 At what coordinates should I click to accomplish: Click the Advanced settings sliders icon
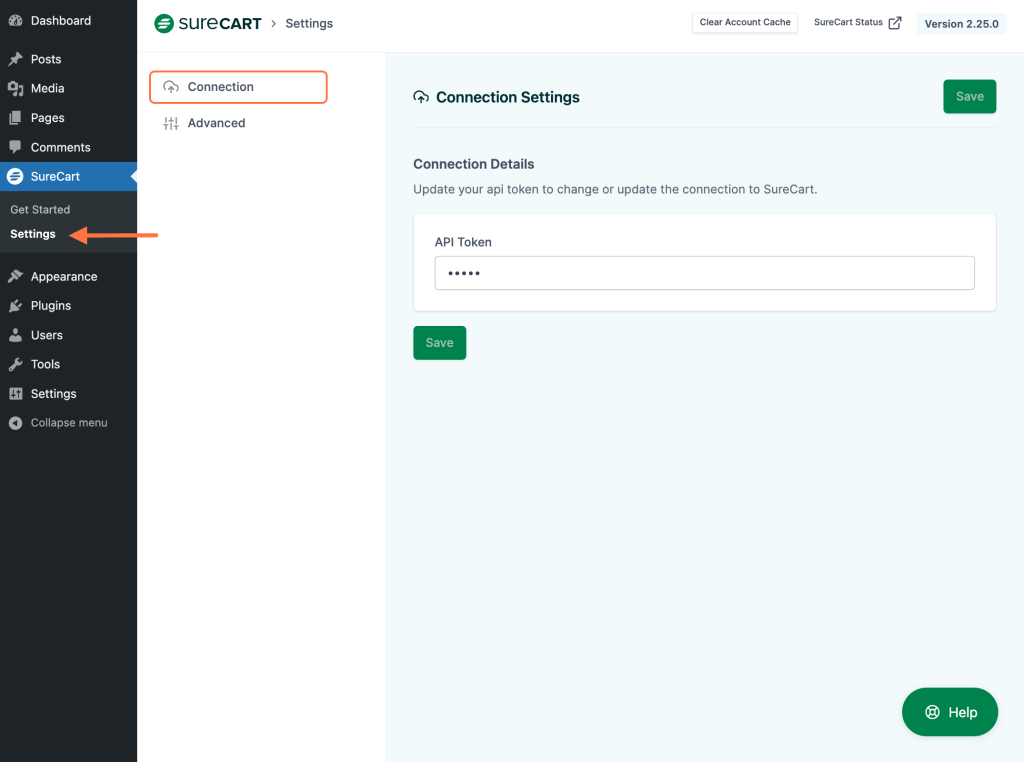(170, 122)
